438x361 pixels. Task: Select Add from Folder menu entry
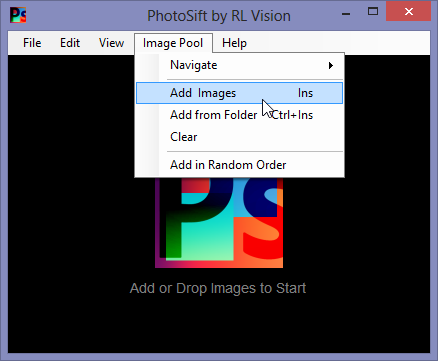coord(239,115)
